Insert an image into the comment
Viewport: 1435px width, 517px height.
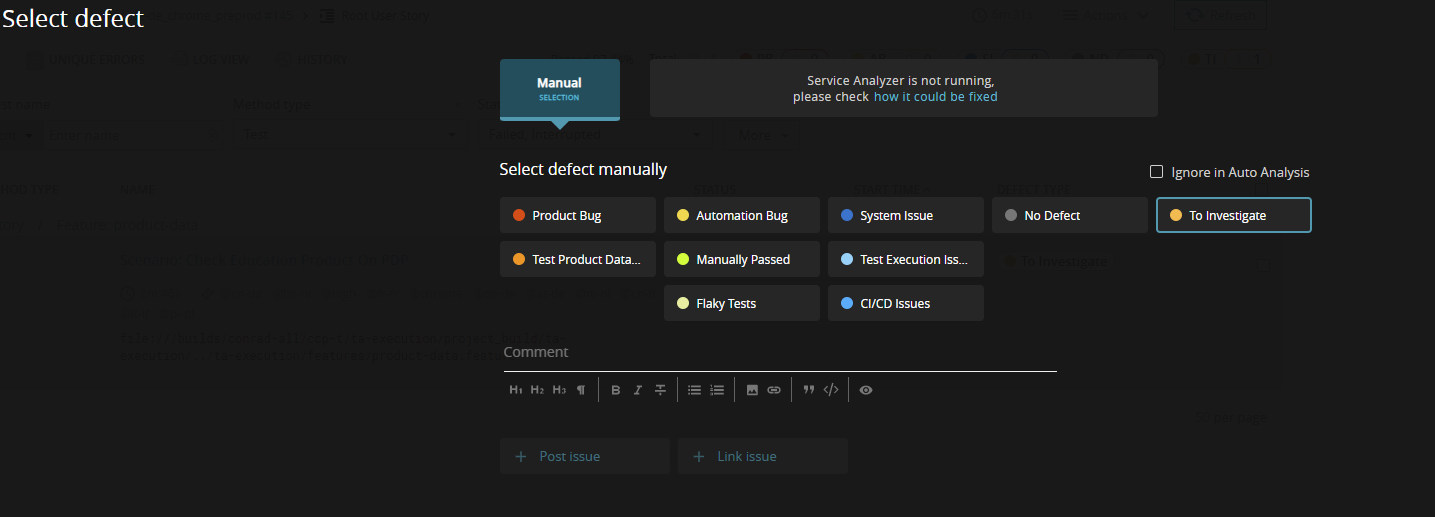752,390
